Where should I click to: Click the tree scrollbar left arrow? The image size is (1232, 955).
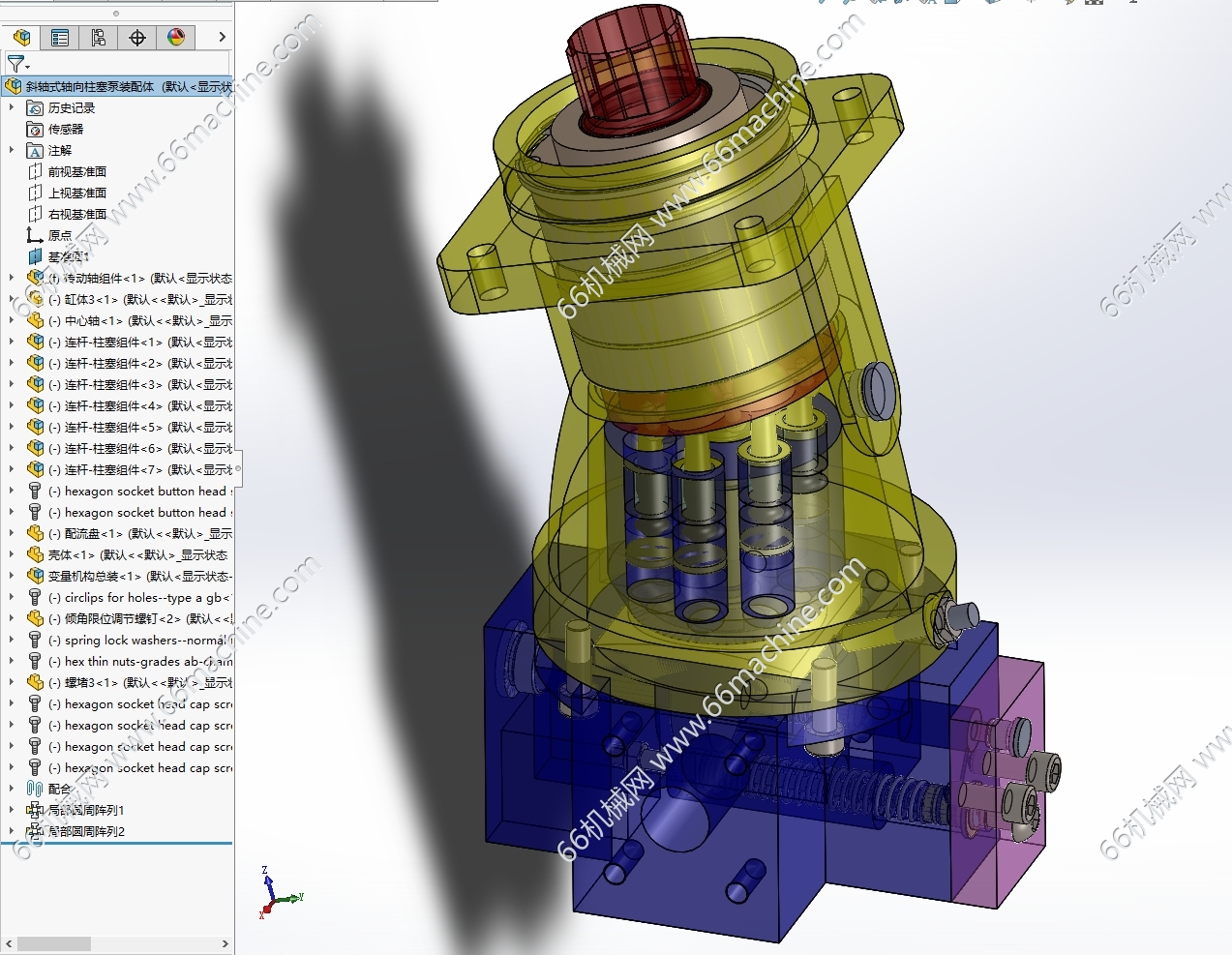tap(10, 943)
